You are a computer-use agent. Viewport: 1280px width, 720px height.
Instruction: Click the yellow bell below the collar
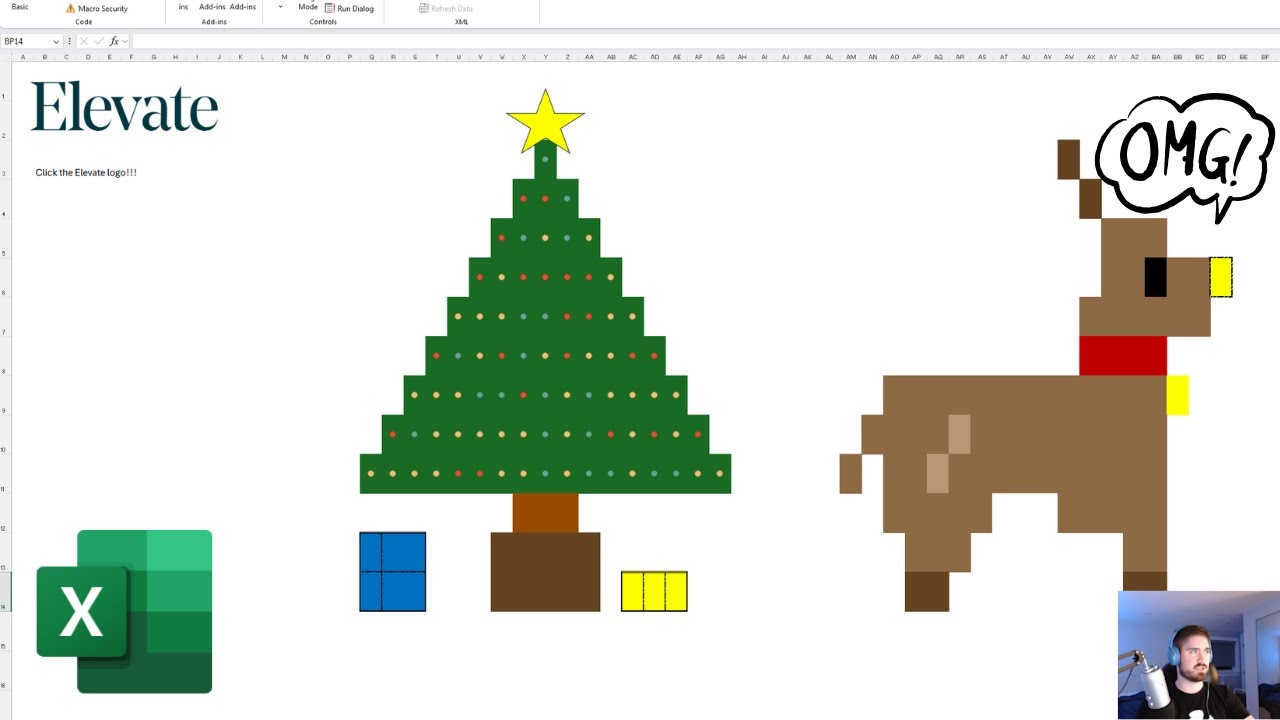1177,395
